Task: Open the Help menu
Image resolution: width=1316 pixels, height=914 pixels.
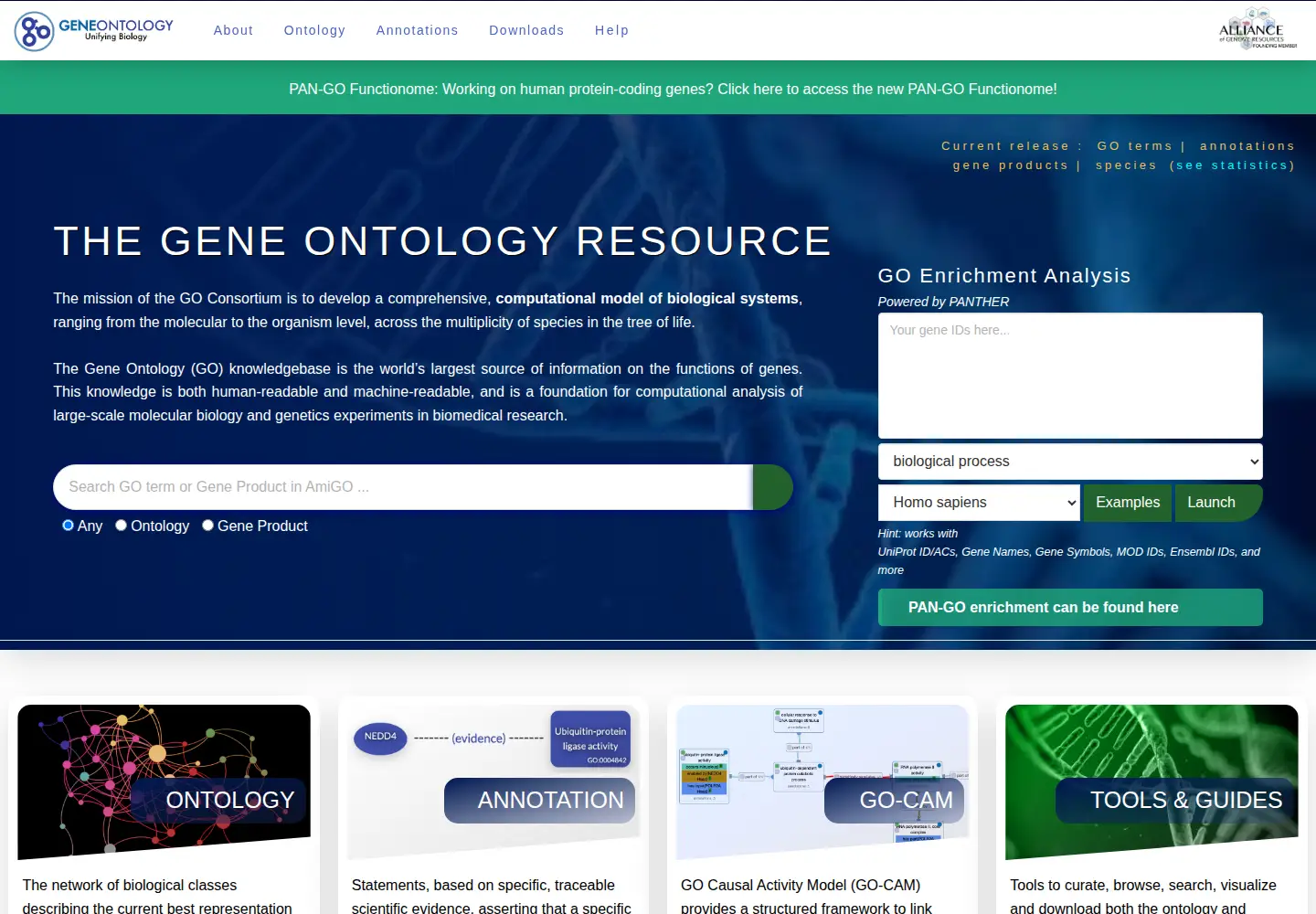Action: pos(611,30)
